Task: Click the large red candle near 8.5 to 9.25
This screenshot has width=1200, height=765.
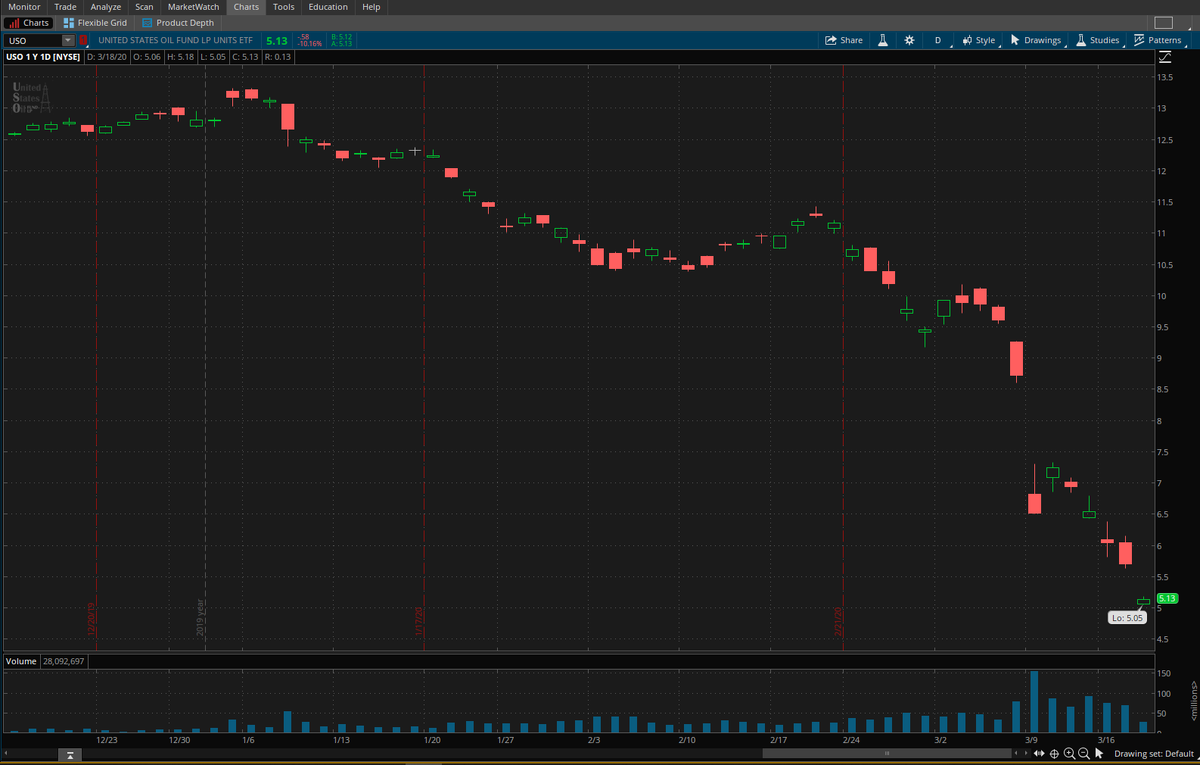Action: [x=1016, y=358]
